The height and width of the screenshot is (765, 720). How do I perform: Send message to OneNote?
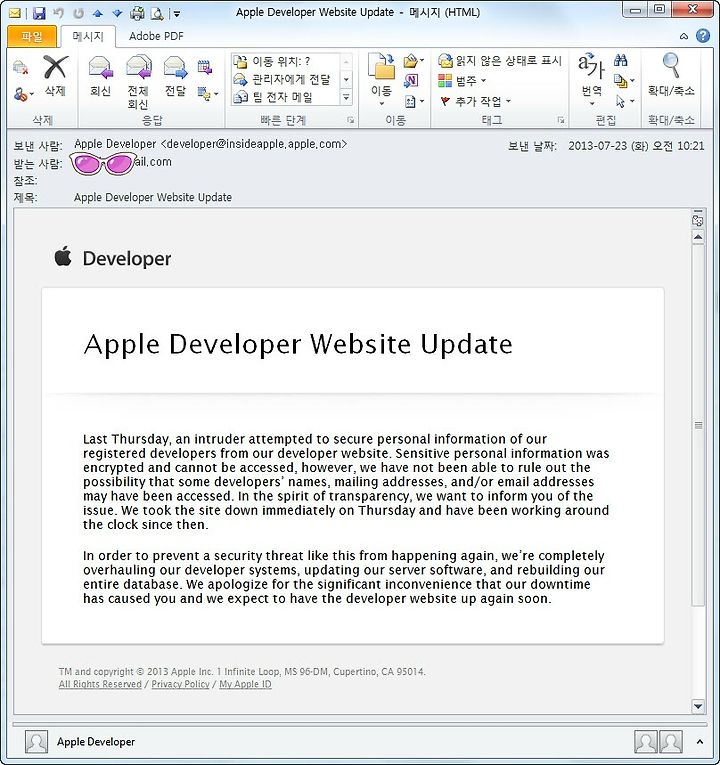coord(411,81)
